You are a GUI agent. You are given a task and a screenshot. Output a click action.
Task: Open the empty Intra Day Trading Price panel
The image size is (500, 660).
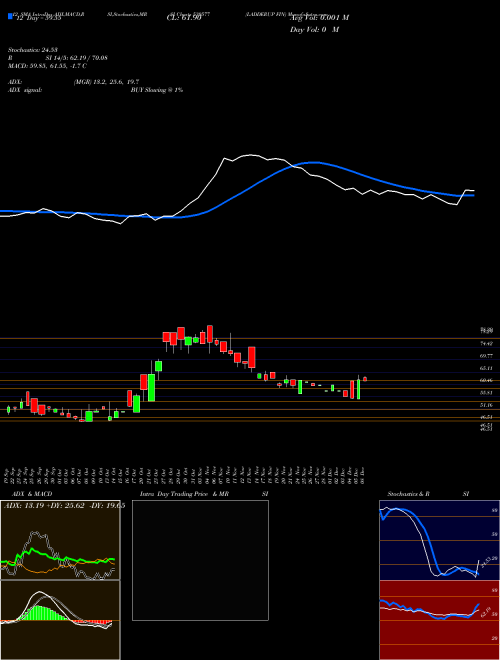[x=200, y=560]
